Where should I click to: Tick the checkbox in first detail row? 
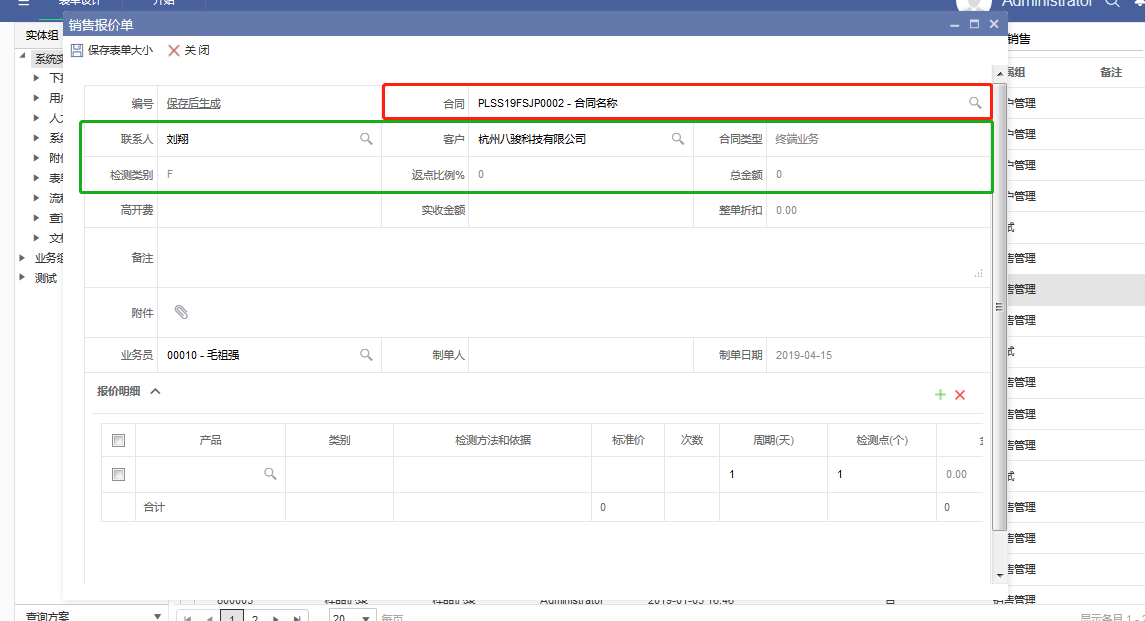tap(118, 474)
